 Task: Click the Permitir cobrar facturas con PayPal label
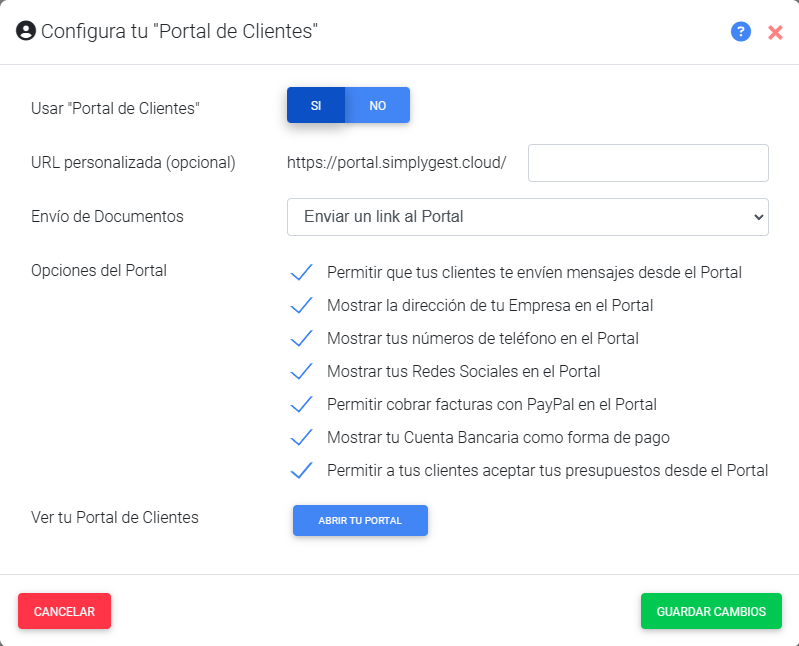491,405
